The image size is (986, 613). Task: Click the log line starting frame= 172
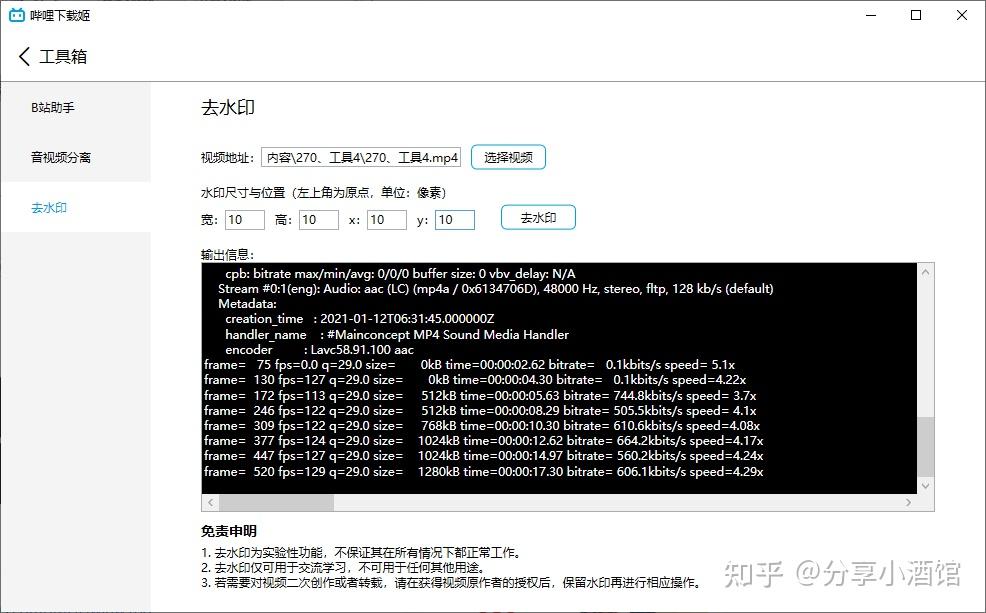pyautogui.click(x=480, y=395)
